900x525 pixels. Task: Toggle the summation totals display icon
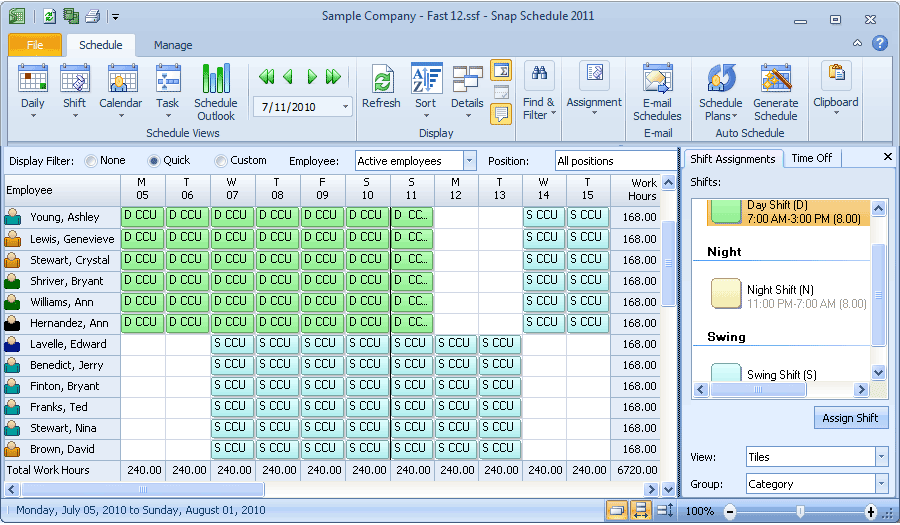click(501, 71)
